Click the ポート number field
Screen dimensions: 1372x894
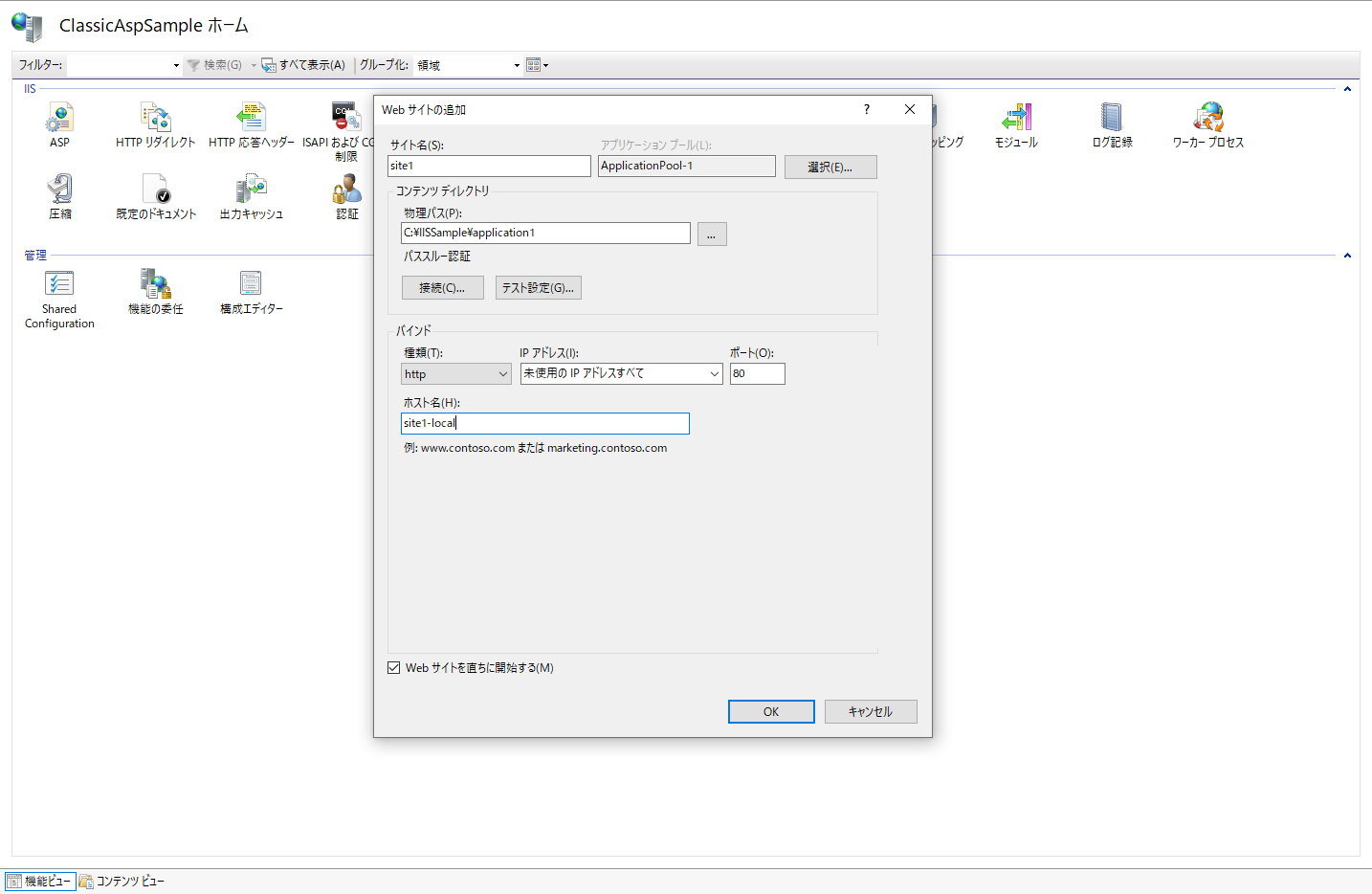758,373
